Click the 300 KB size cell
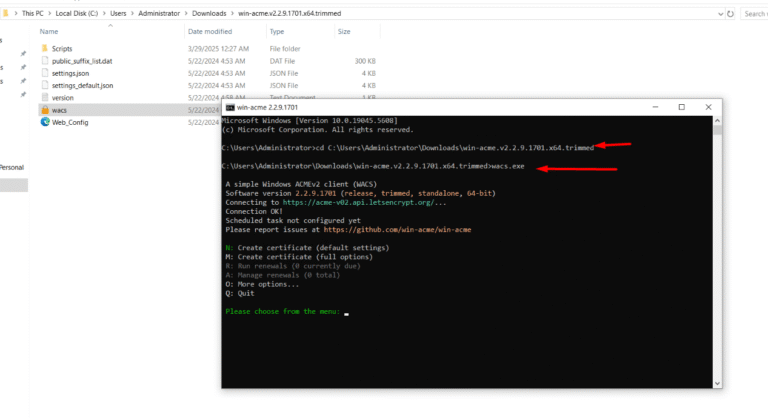 [x=365, y=61]
